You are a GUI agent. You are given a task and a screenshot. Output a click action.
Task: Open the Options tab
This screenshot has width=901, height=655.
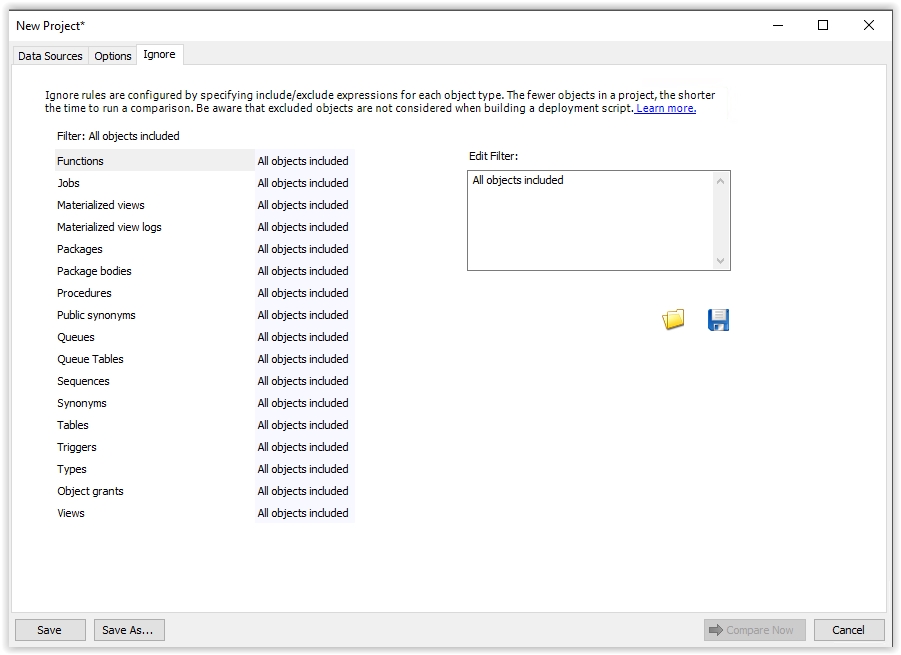(113, 56)
